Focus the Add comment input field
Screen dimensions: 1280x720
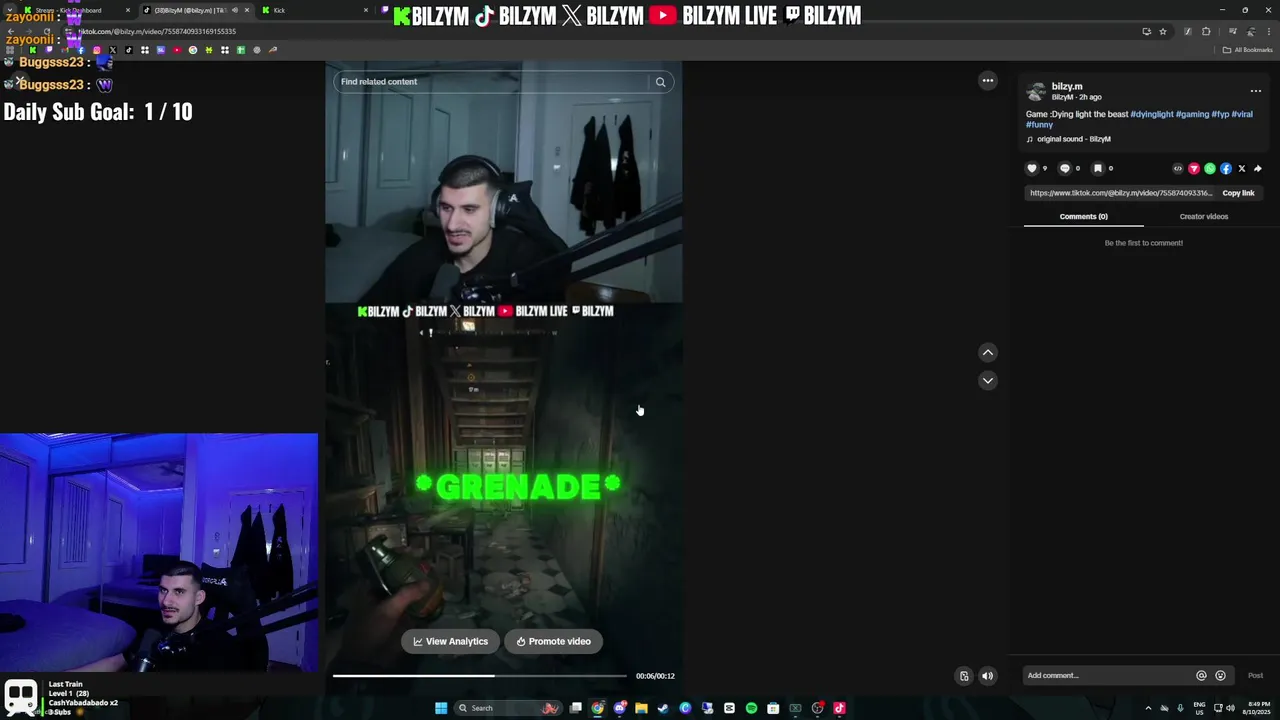click(1109, 675)
